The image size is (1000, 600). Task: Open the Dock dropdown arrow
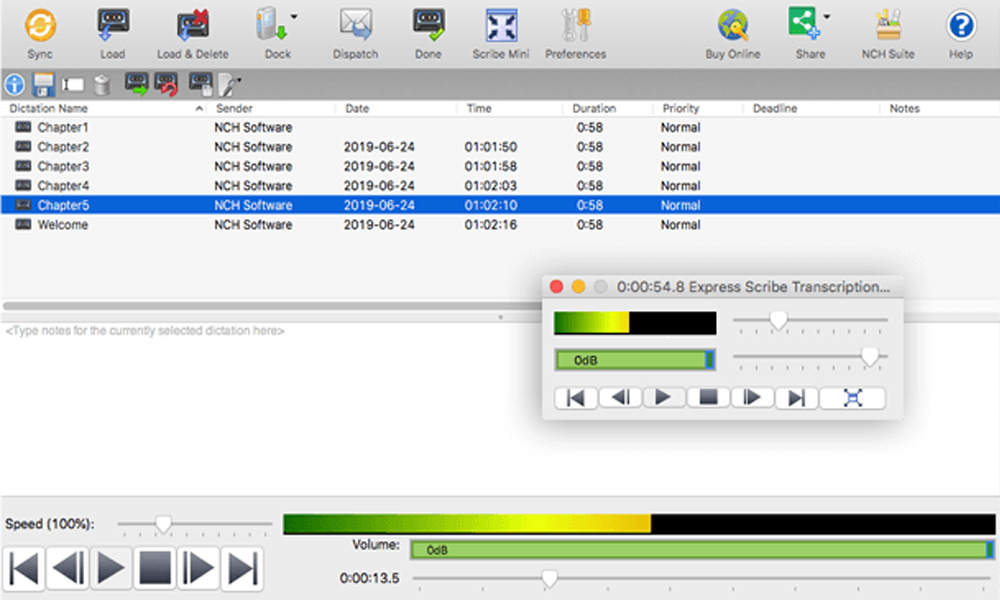pos(294,17)
